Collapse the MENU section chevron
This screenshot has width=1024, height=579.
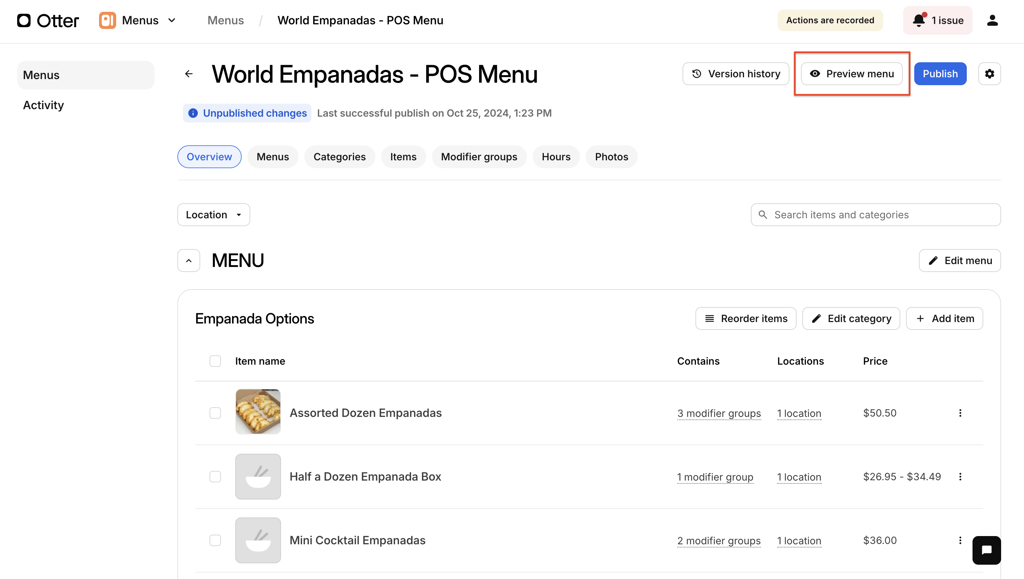[x=189, y=260]
